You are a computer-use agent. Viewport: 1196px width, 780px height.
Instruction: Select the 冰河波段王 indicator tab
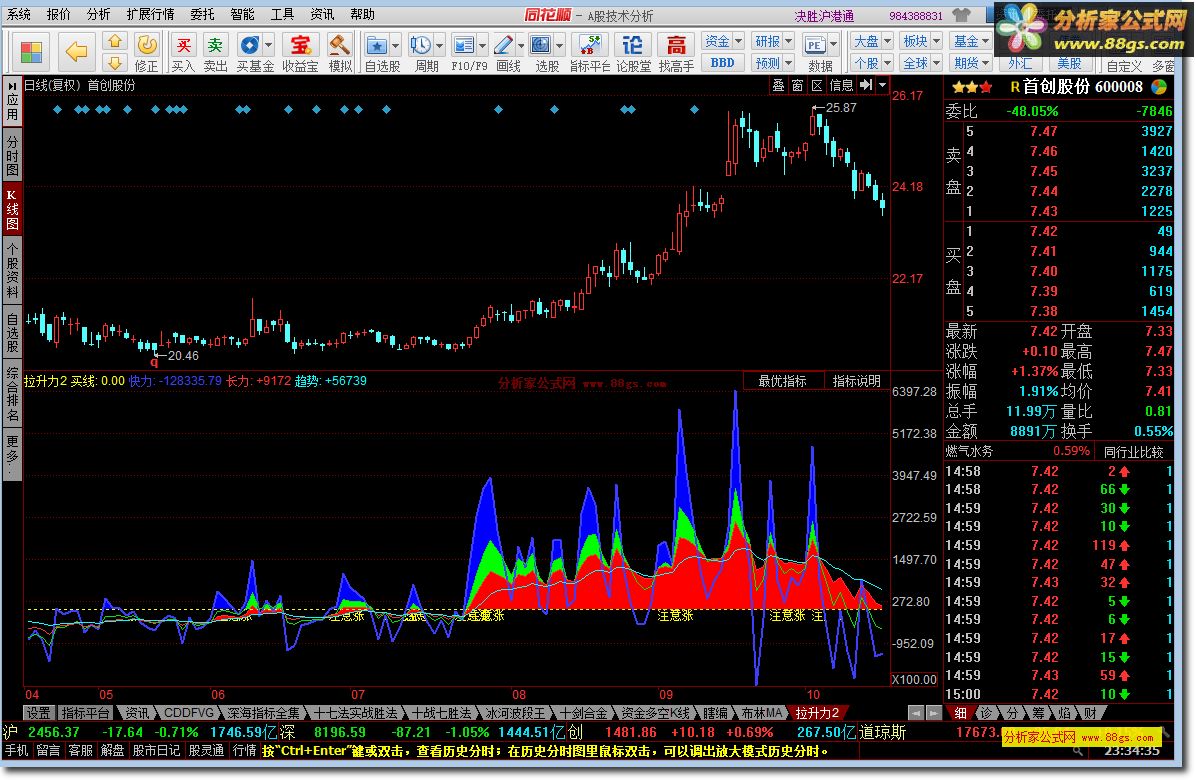[516, 714]
